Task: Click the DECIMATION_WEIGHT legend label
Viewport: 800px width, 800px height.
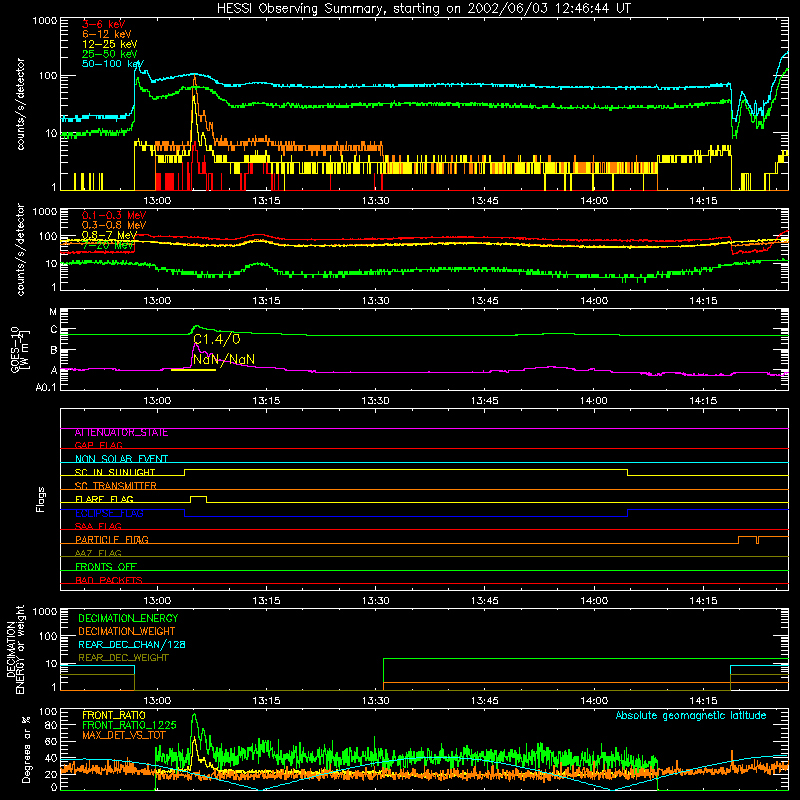Action: [x=127, y=632]
